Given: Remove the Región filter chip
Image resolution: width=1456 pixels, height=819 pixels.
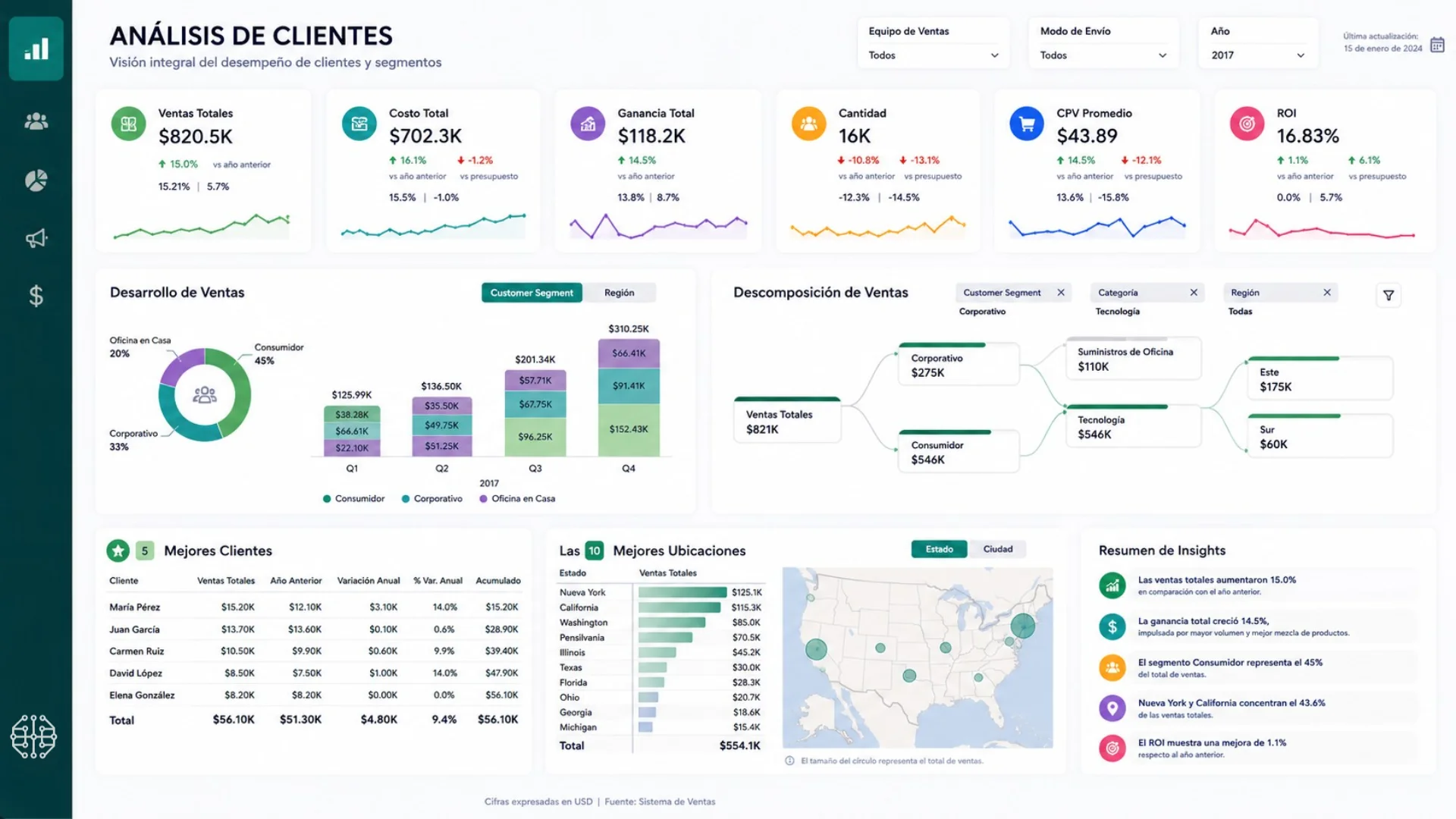Looking at the screenshot, I should click(x=1327, y=293).
